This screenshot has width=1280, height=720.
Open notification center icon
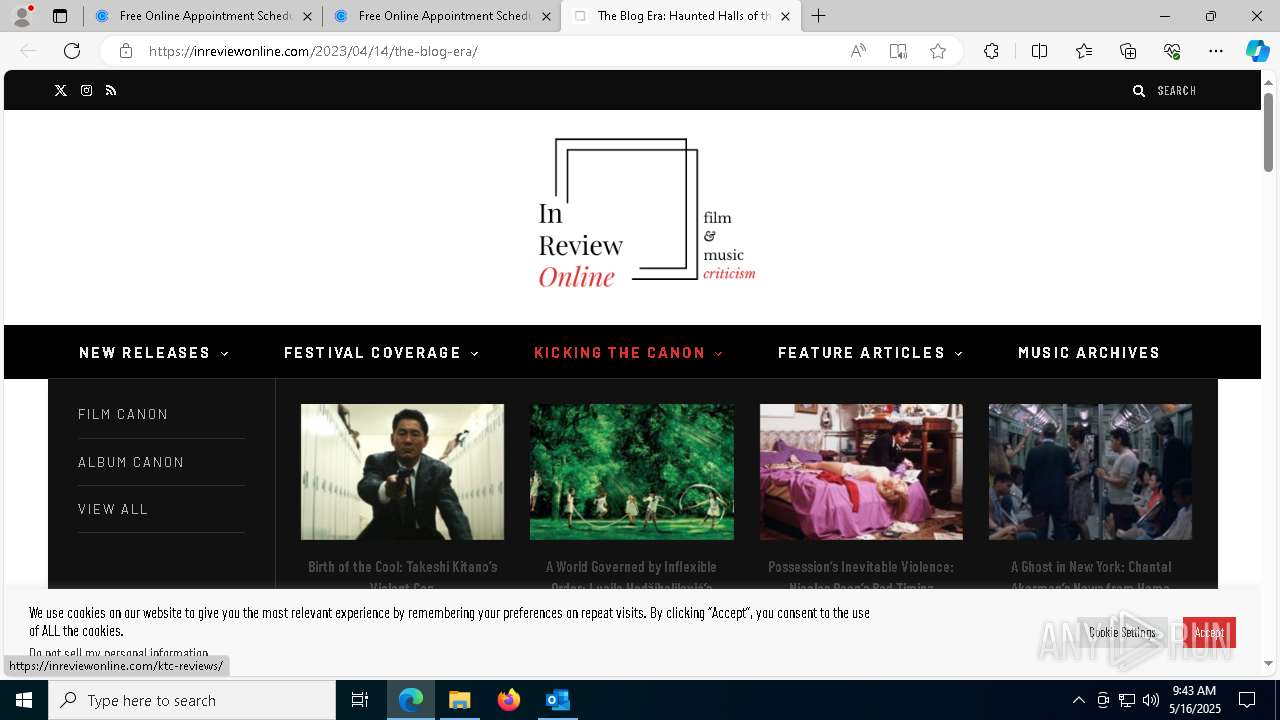pyautogui.click(x=1247, y=700)
